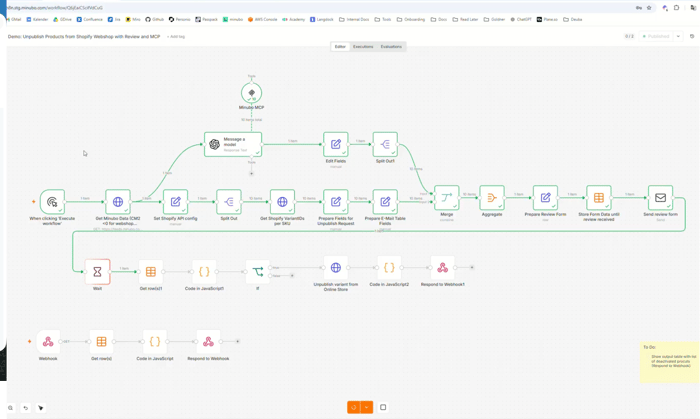Viewport: 700px width, 419px height.
Task: Click the Published status button
Action: point(656,36)
